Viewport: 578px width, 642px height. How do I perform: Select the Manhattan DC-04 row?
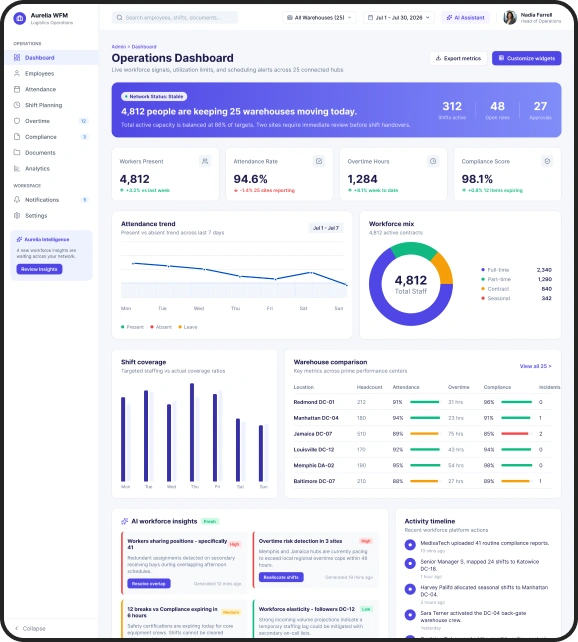pyautogui.click(x=422, y=418)
